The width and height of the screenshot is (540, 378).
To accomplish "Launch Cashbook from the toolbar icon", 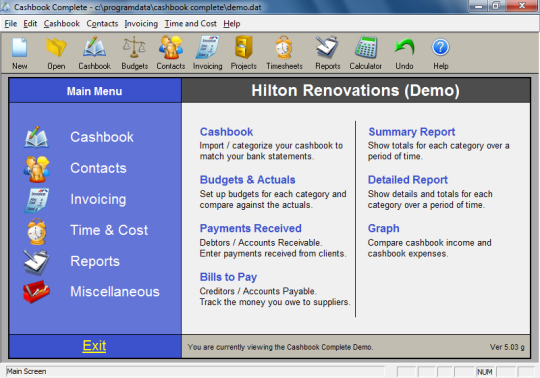I will tap(94, 48).
